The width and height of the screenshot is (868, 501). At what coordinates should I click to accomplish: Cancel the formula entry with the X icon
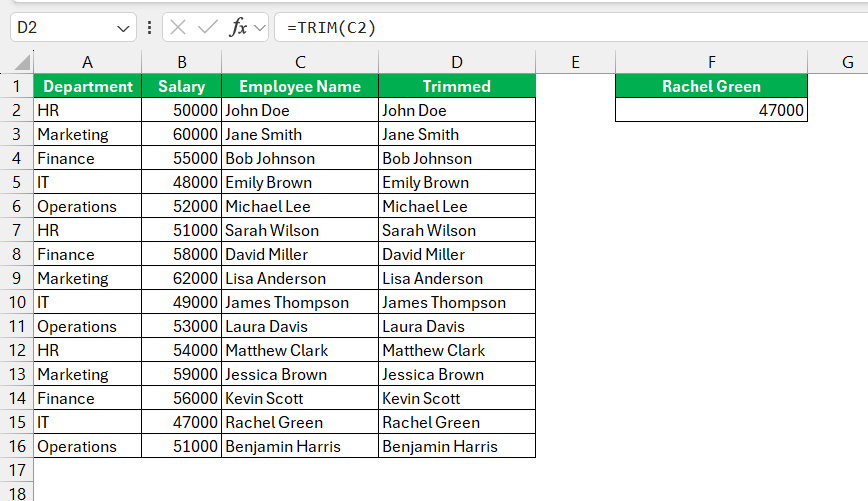[x=178, y=27]
